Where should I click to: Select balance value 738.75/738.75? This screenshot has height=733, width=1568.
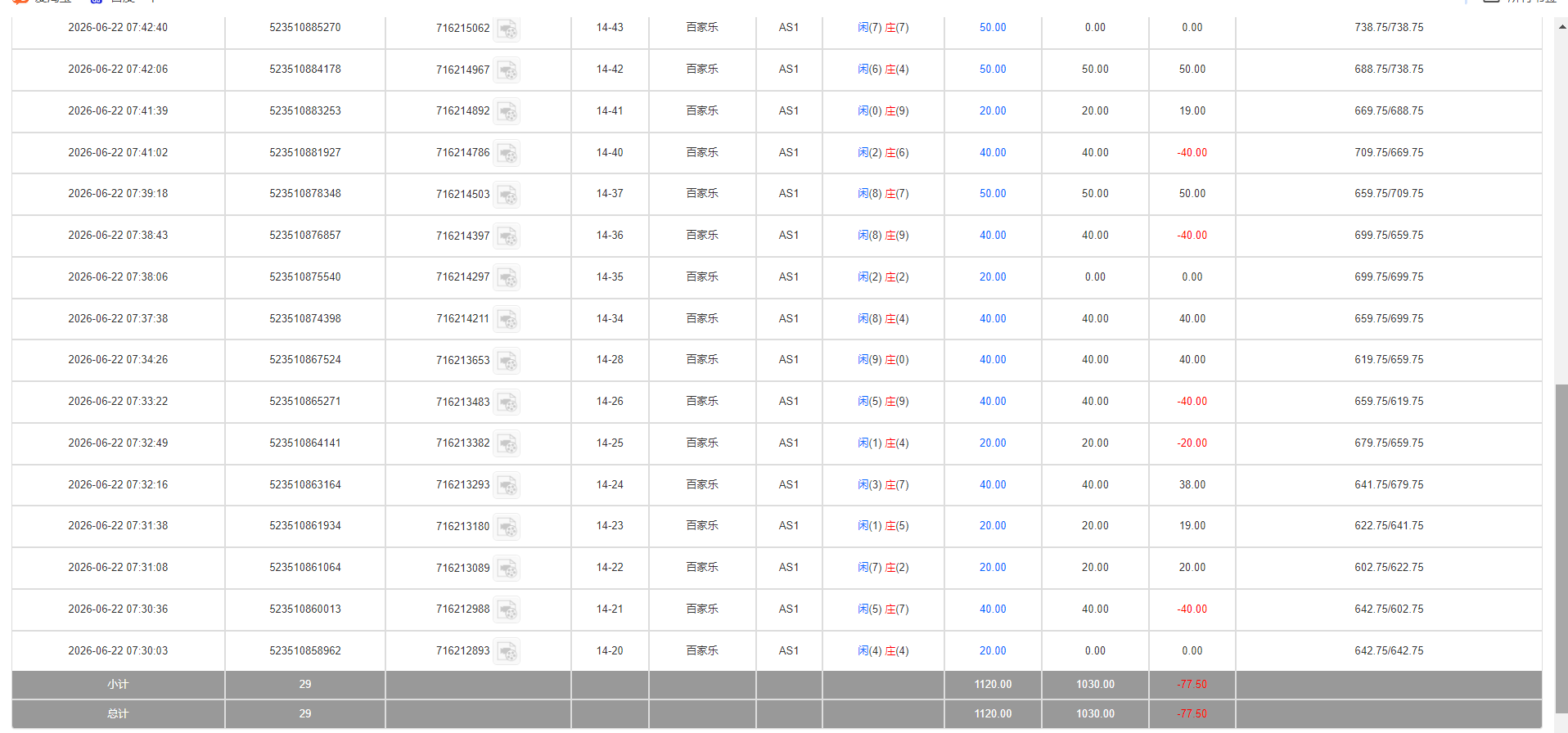click(x=1389, y=28)
